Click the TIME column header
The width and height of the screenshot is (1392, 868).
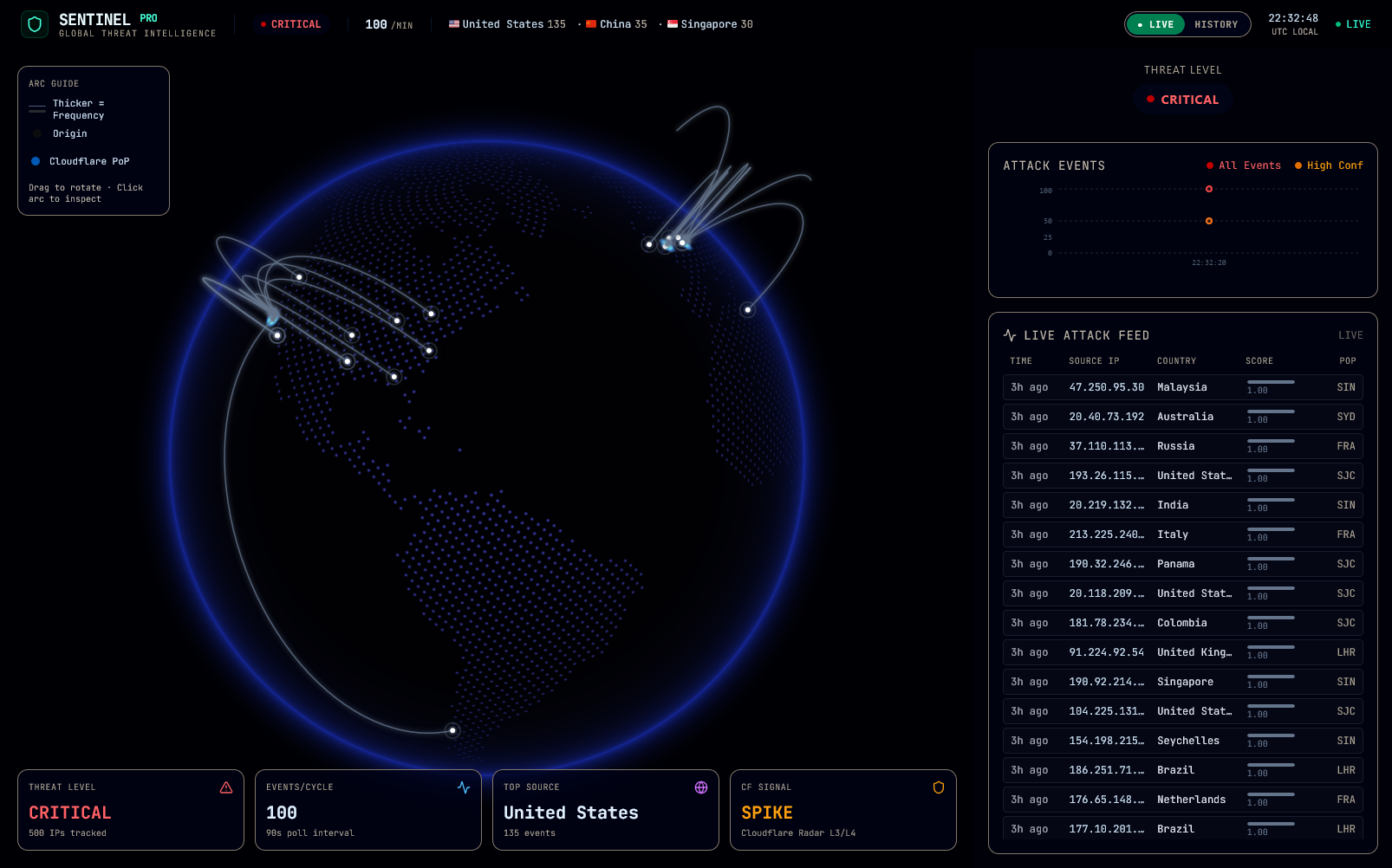[x=1021, y=361]
